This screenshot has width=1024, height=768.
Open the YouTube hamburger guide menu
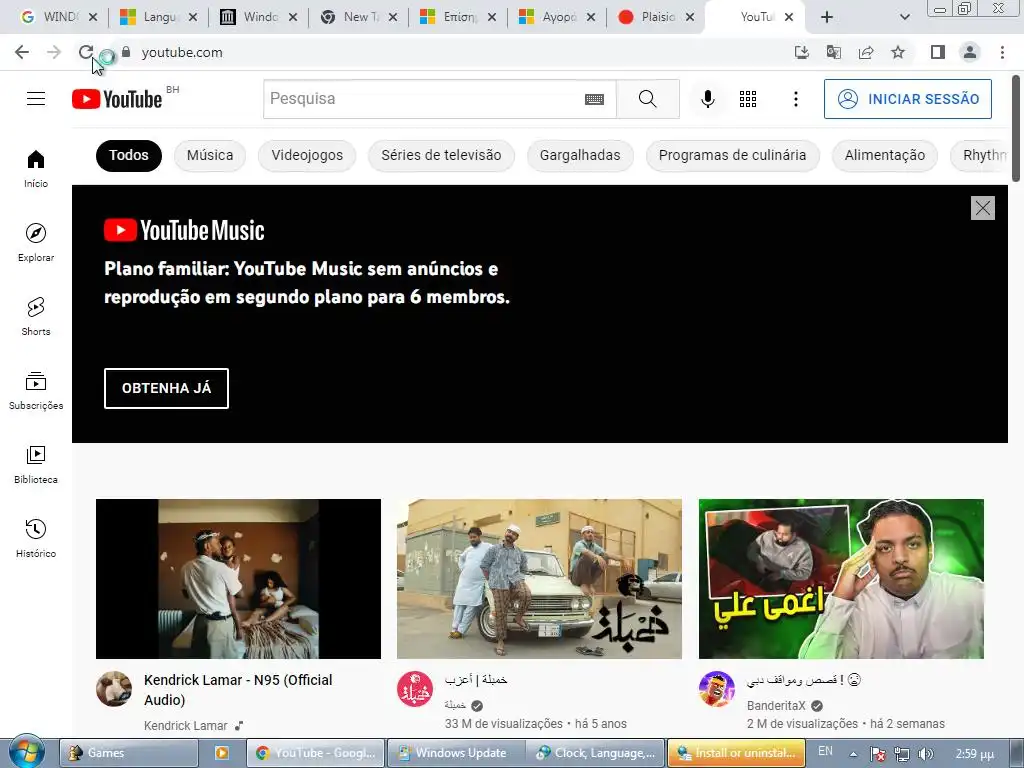pyautogui.click(x=36, y=99)
